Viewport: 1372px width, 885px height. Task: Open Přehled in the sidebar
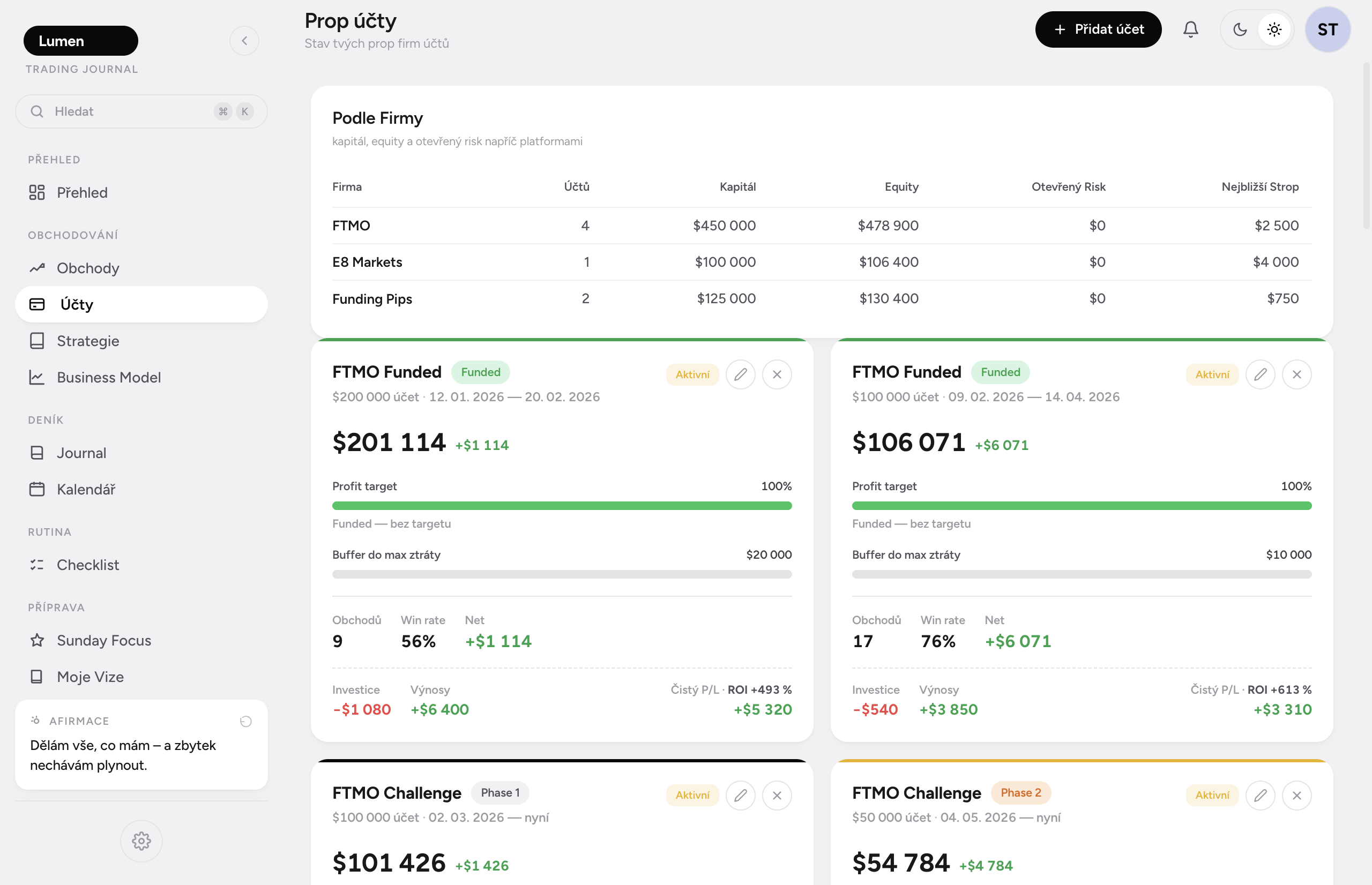click(x=141, y=192)
